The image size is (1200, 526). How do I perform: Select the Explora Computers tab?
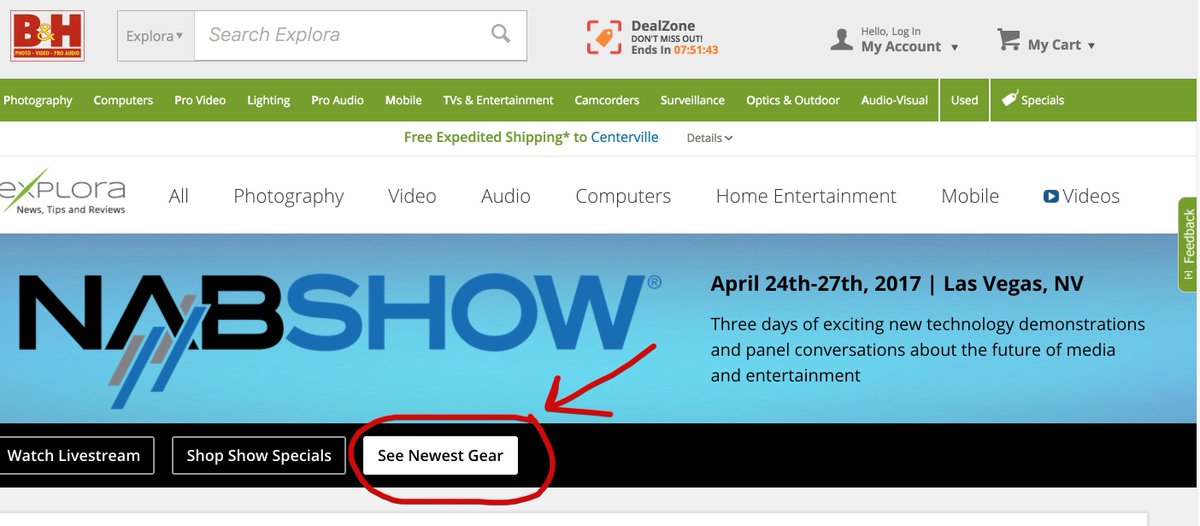click(623, 196)
